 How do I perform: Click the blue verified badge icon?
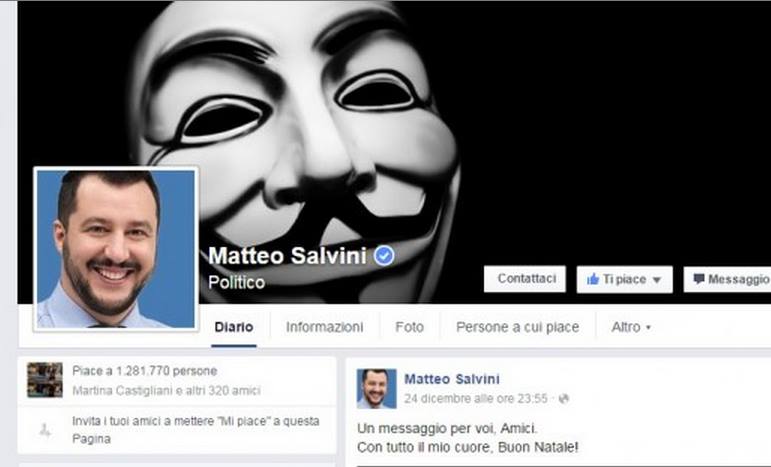(x=384, y=256)
